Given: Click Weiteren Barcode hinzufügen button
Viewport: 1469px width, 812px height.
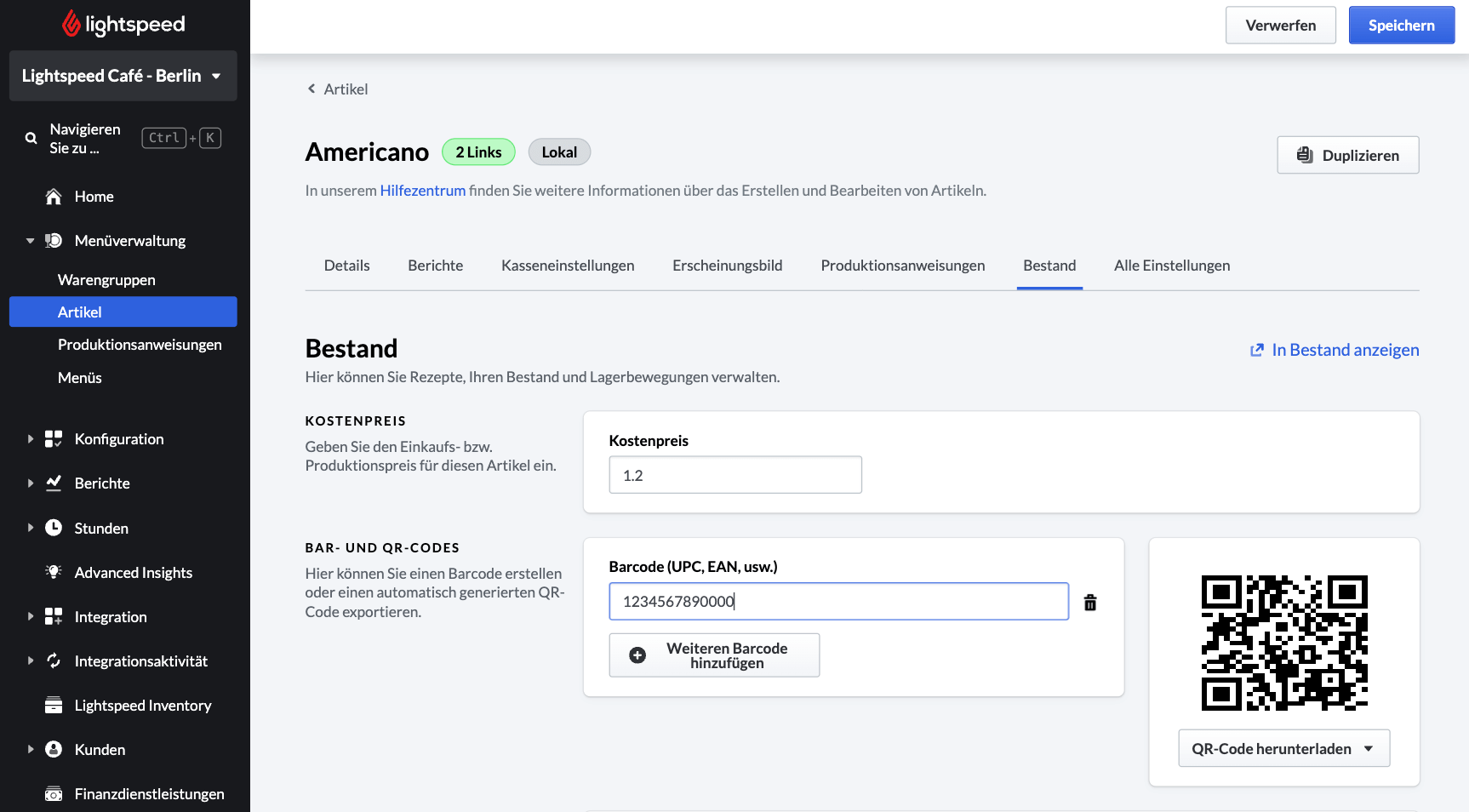Looking at the screenshot, I should tap(714, 655).
